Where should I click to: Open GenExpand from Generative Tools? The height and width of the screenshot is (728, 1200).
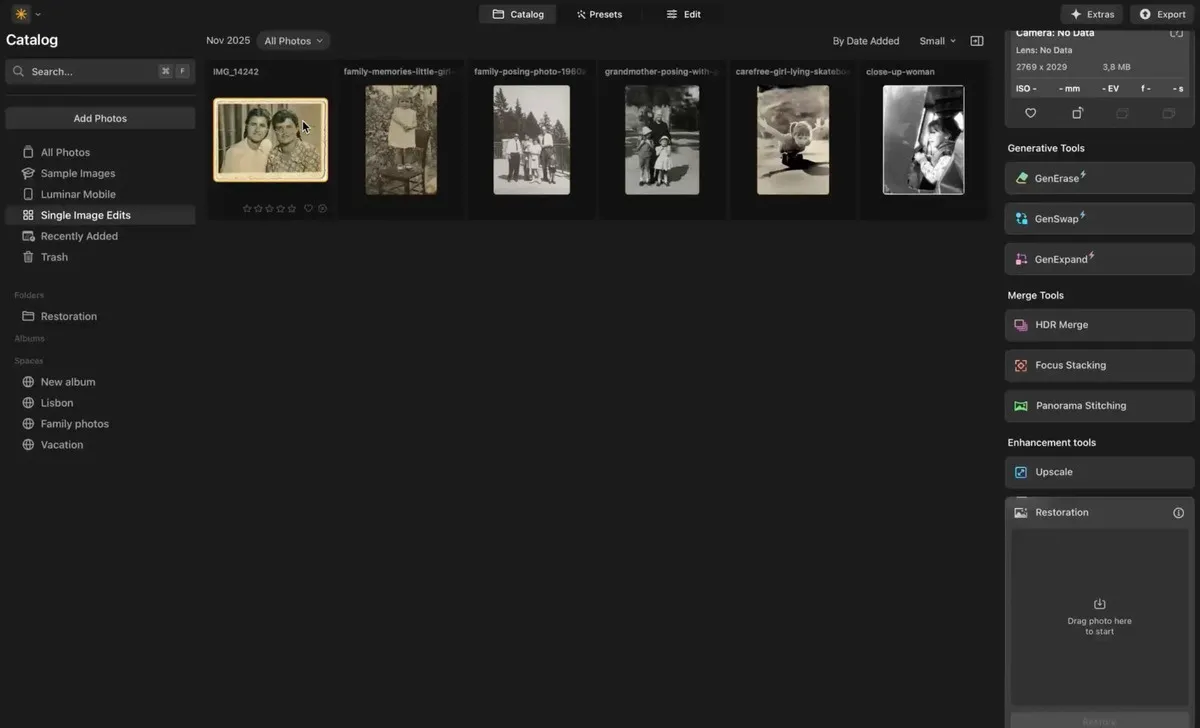pos(1098,258)
